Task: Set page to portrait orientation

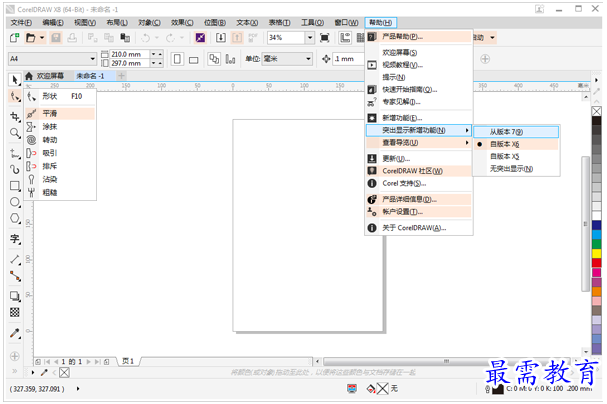Action: pos(177,59)
